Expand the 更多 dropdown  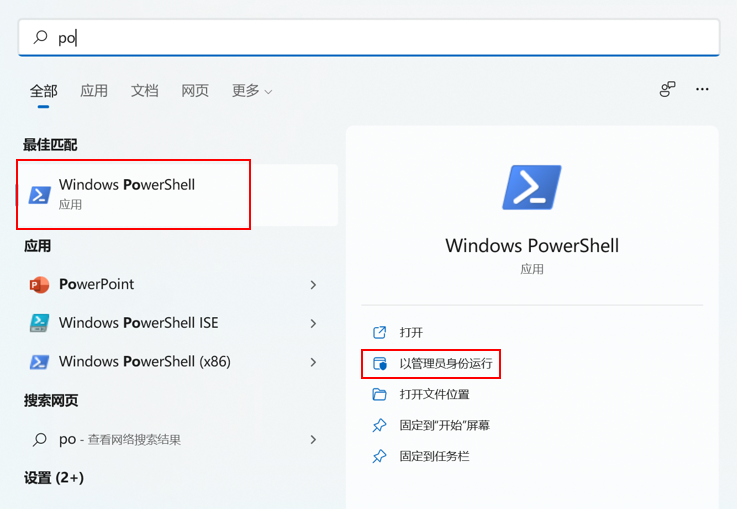[252, 91]
